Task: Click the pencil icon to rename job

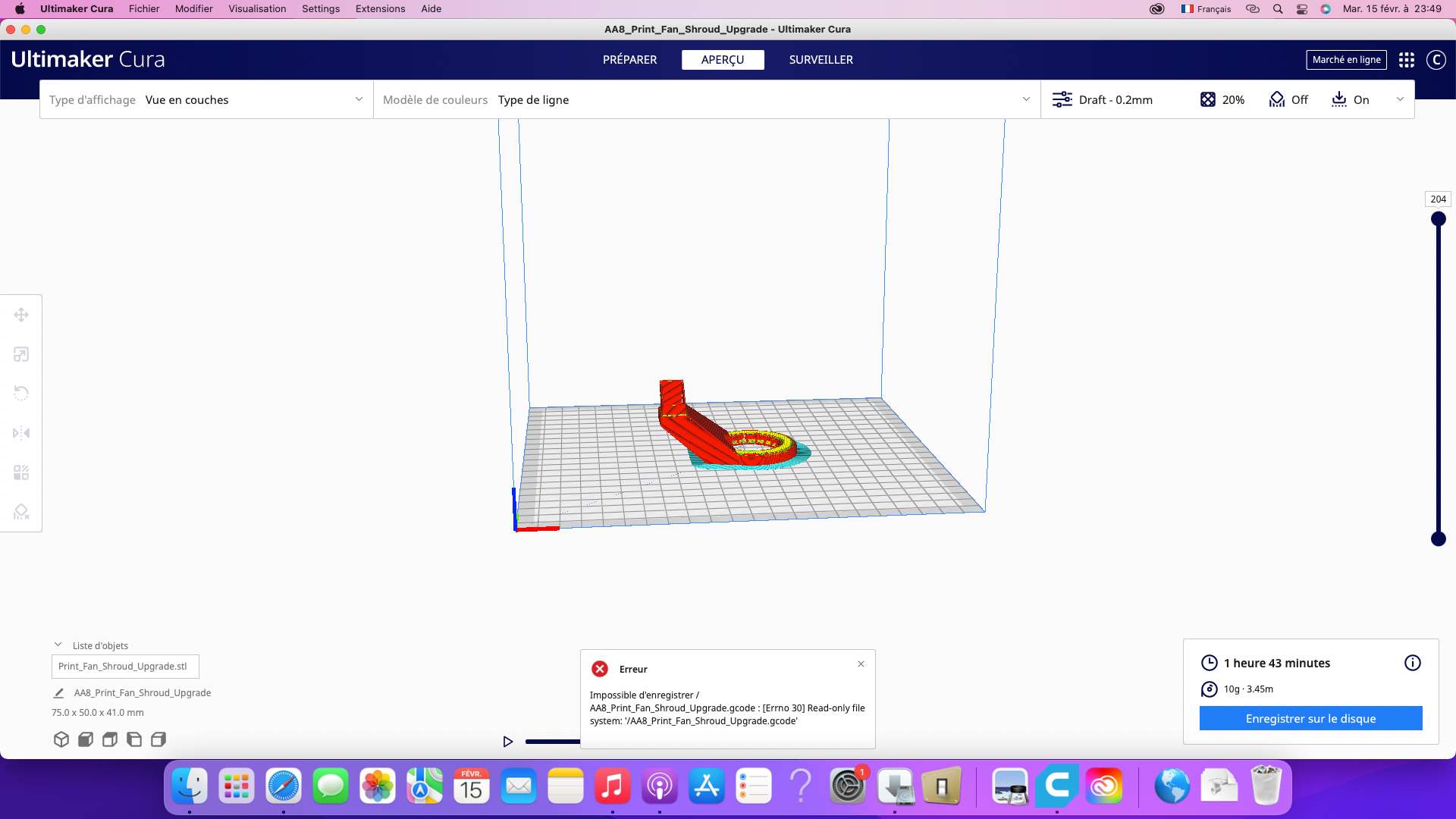Action: click(x=58, y=693)
